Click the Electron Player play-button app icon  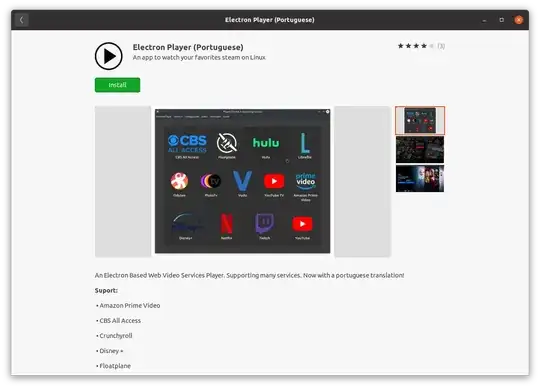pyautogui.click(x=108, y=56)
